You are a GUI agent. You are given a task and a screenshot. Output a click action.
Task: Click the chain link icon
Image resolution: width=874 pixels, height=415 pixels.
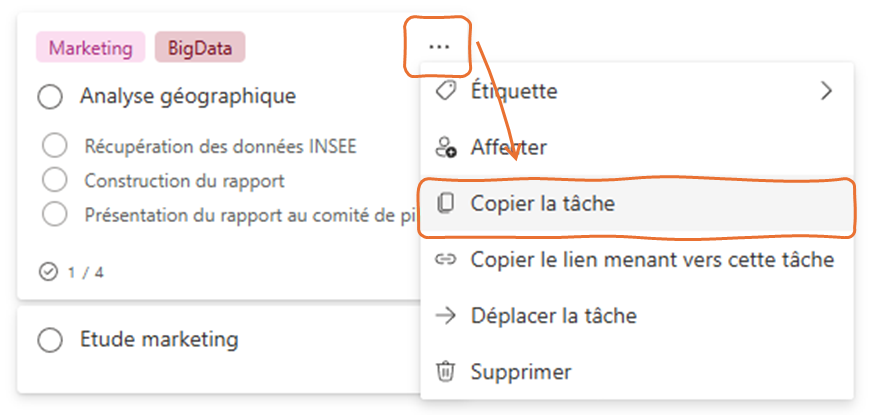pyautogui.click(x=446, y=260)
